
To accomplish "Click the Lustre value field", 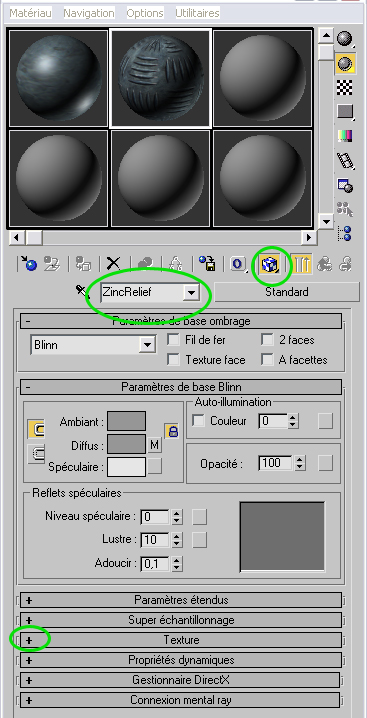I will pyautogui.click(x=155, y=540).
